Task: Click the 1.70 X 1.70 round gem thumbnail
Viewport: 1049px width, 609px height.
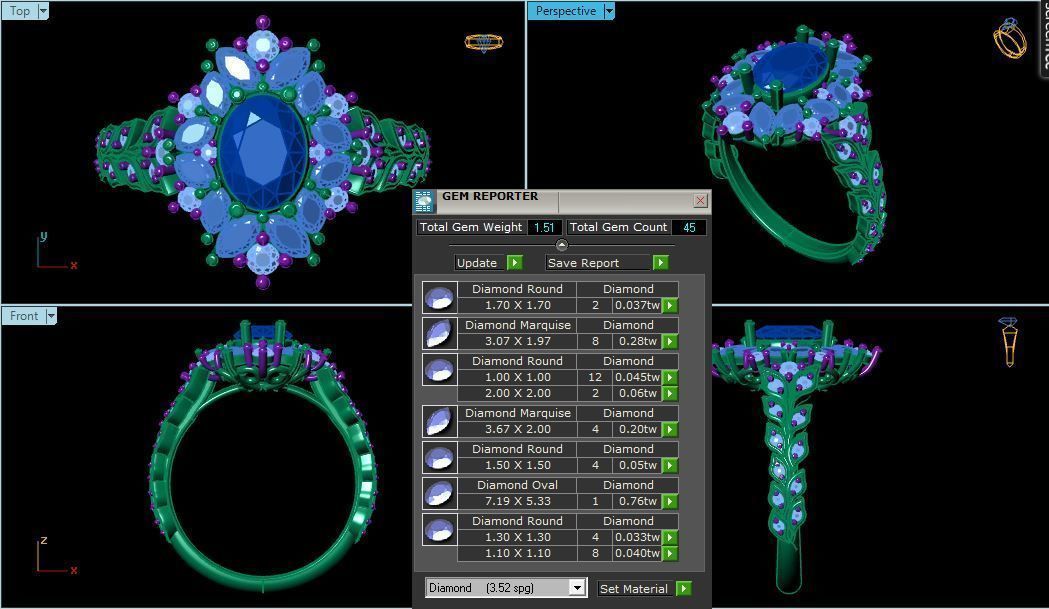Action: [x=440, y=297]
